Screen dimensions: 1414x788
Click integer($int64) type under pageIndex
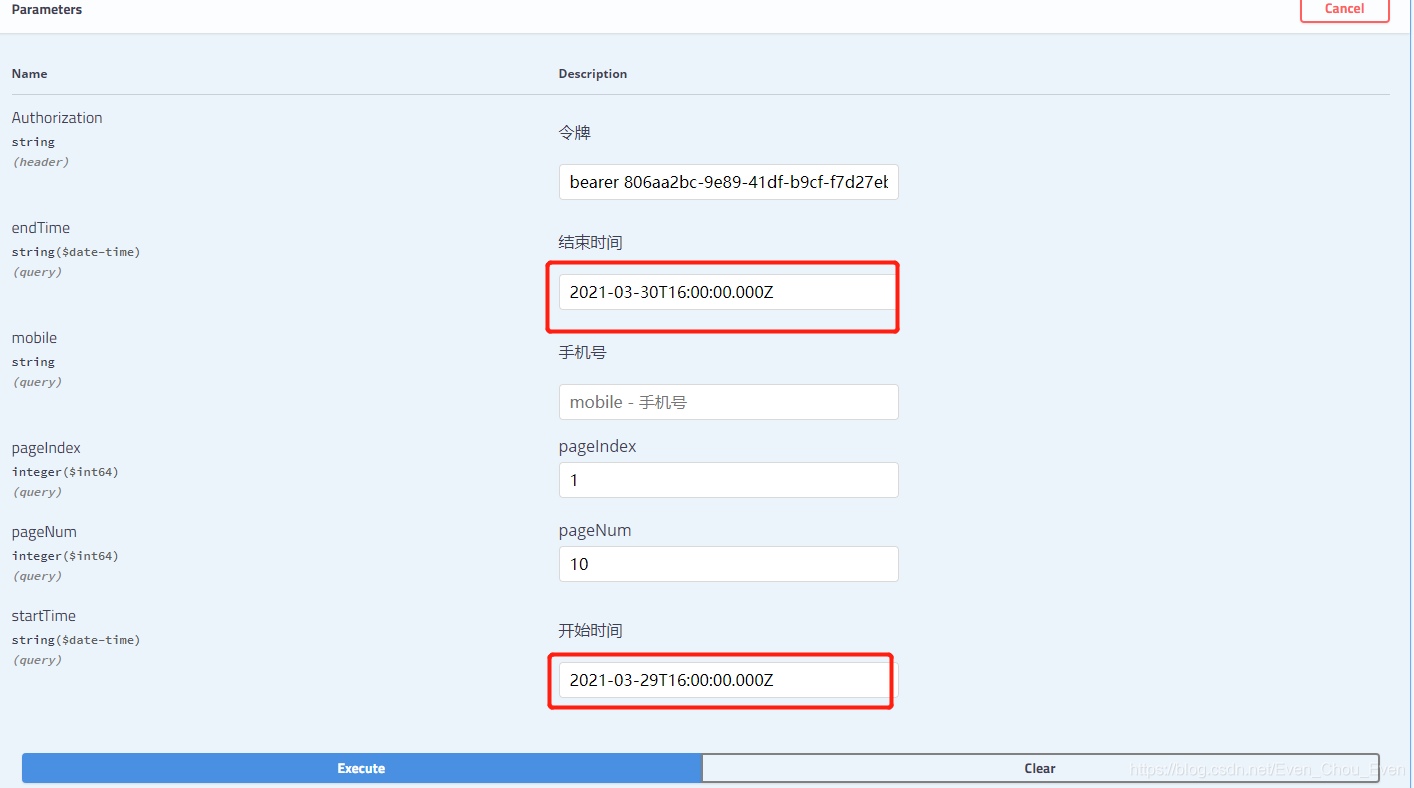click(x=65, y=472)
